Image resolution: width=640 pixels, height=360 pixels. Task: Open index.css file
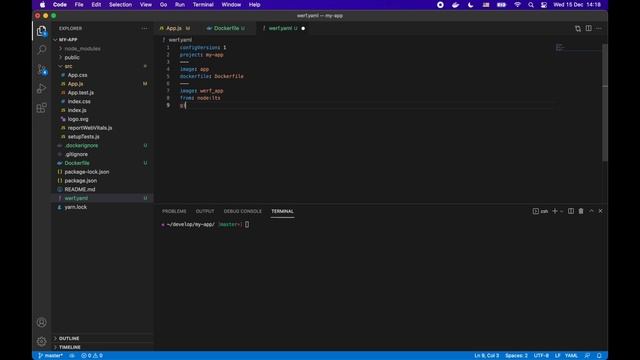click(x=79, y=102)
